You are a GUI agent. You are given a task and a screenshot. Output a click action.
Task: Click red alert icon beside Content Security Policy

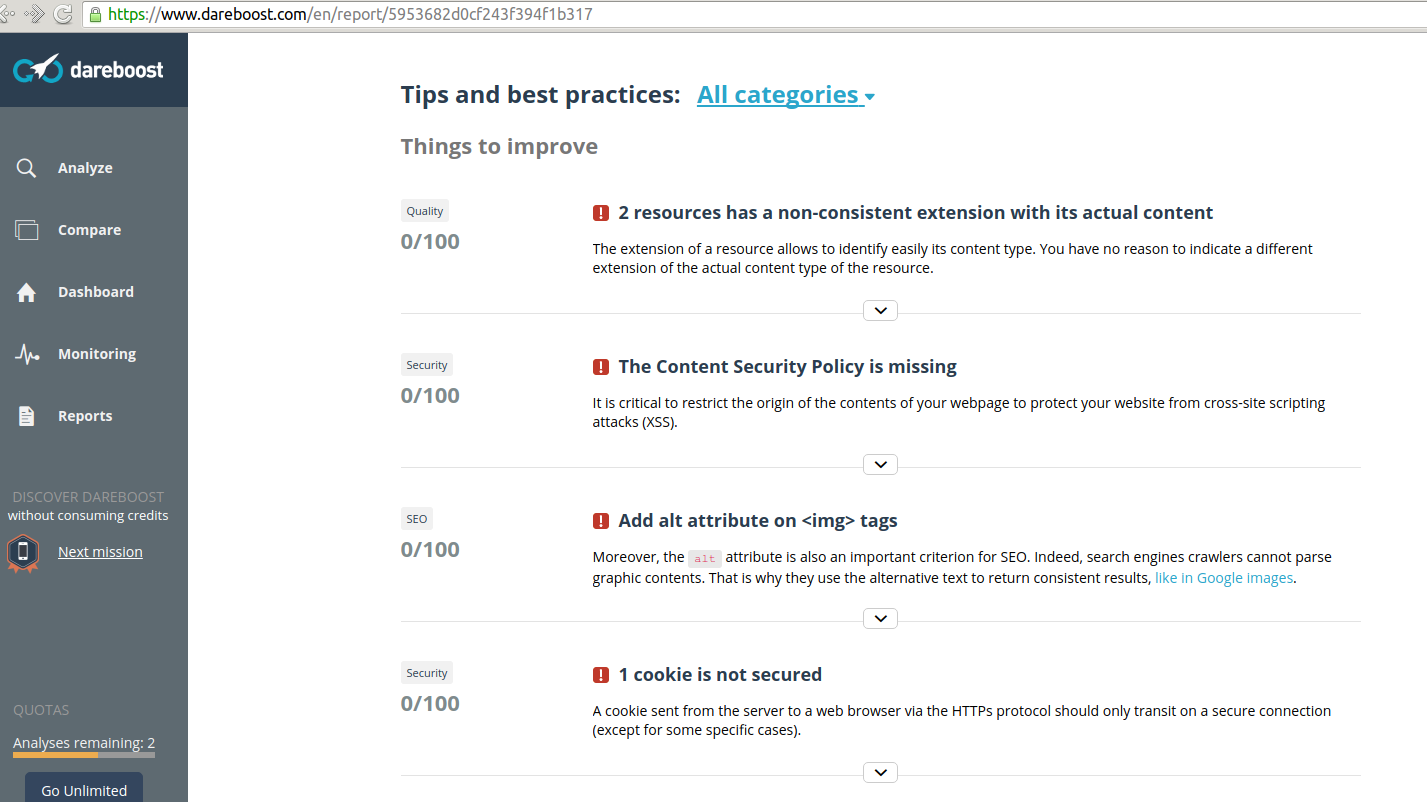coord(601,367)
